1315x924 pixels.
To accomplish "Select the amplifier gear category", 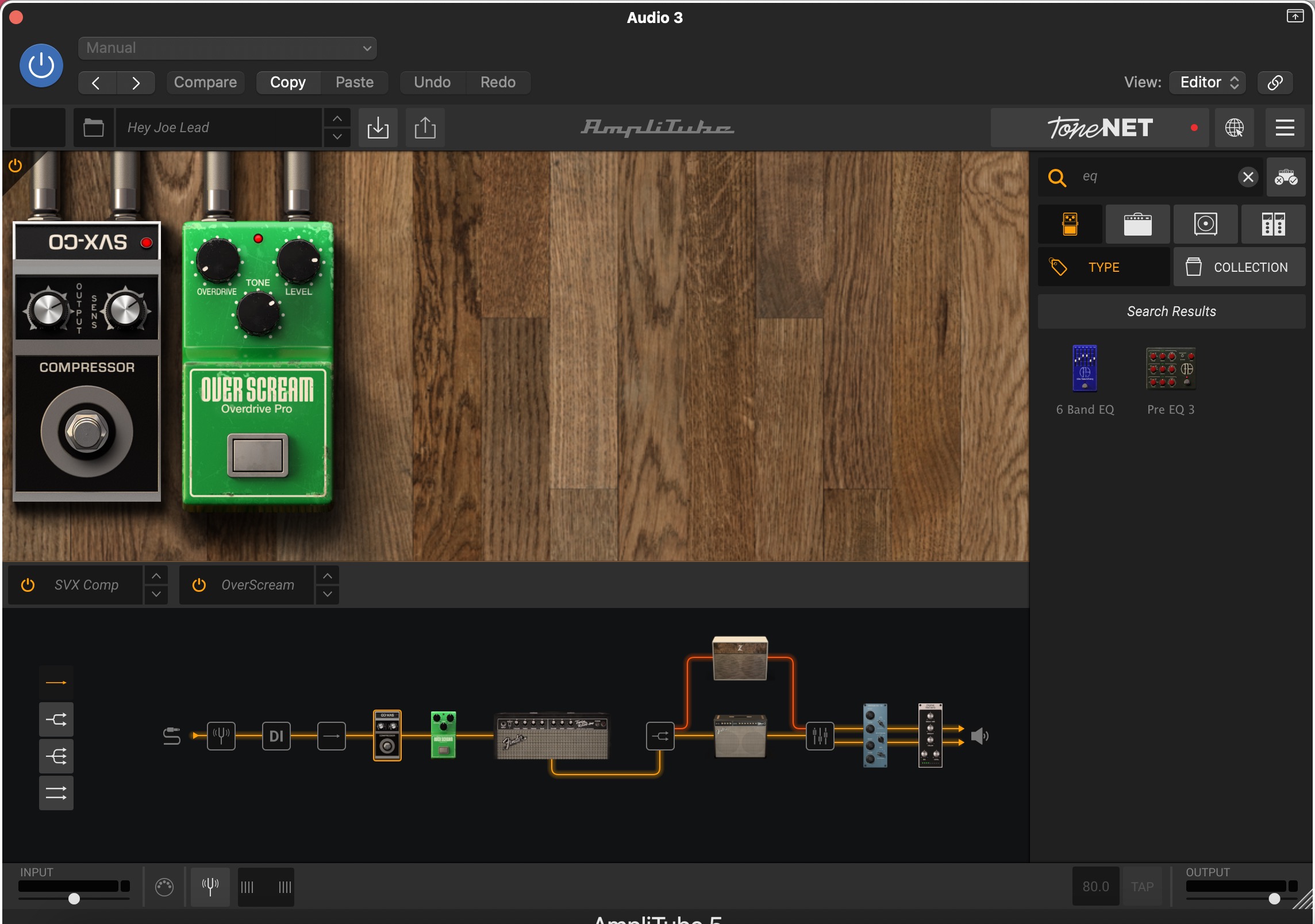I will tap(1137, 224).
